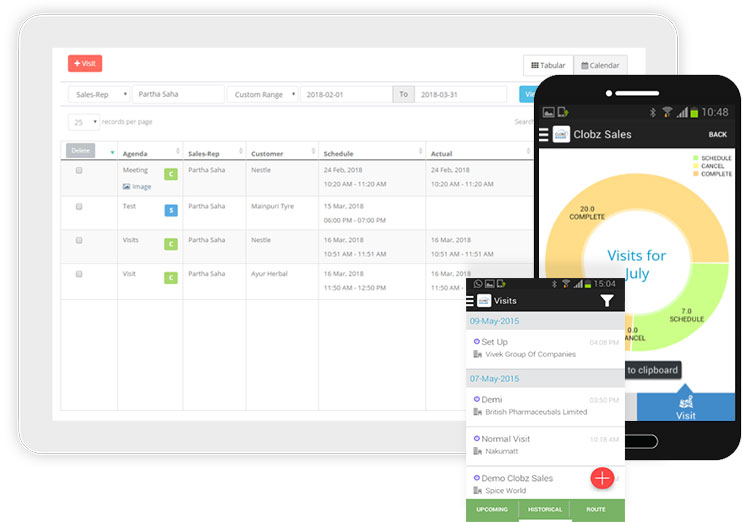Click the red +Visit button
This screenshot has width=742, height=522.
pyautogui.click(x=85, y=63)
